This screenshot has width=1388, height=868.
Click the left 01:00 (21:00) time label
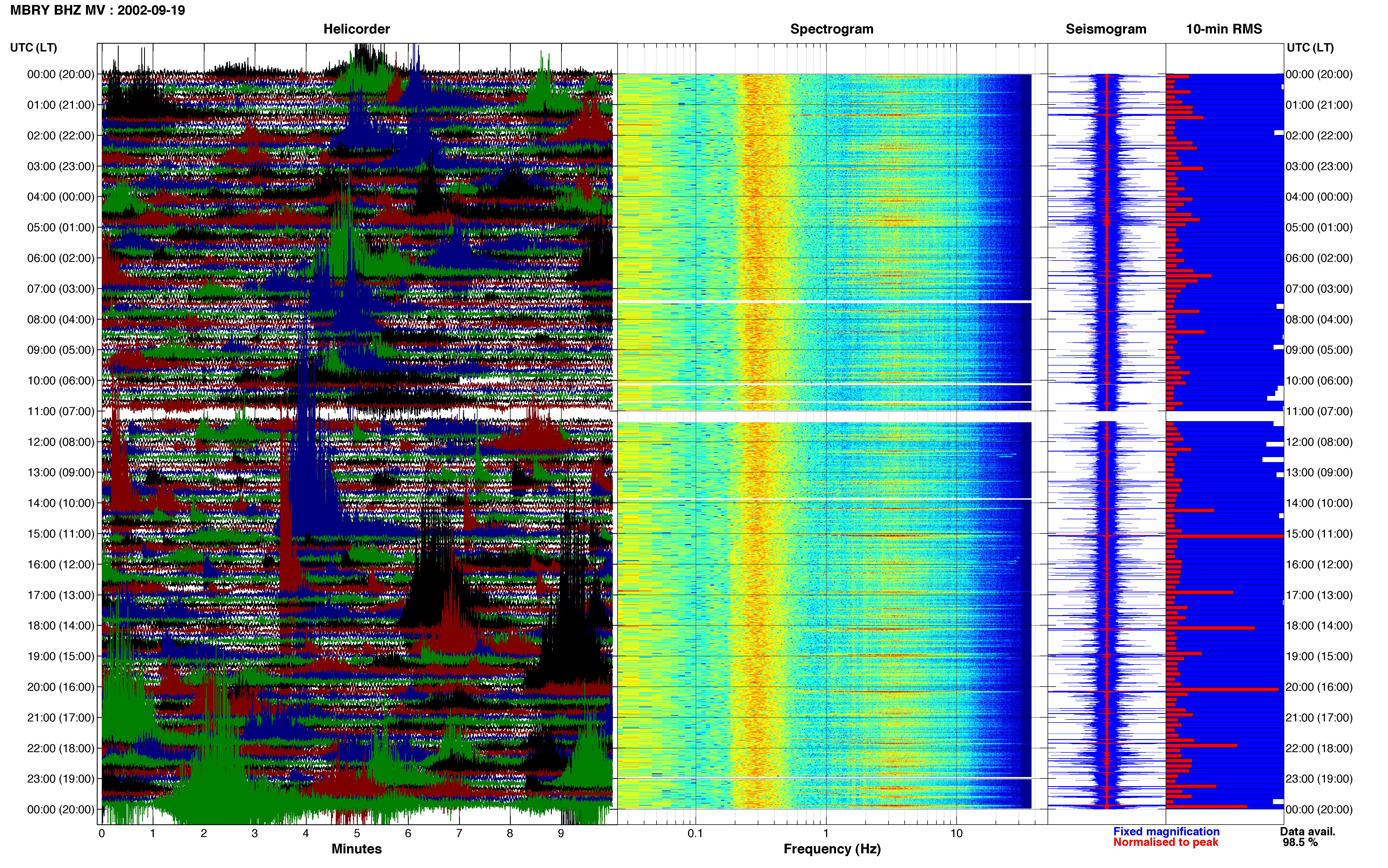pos(61,105)
